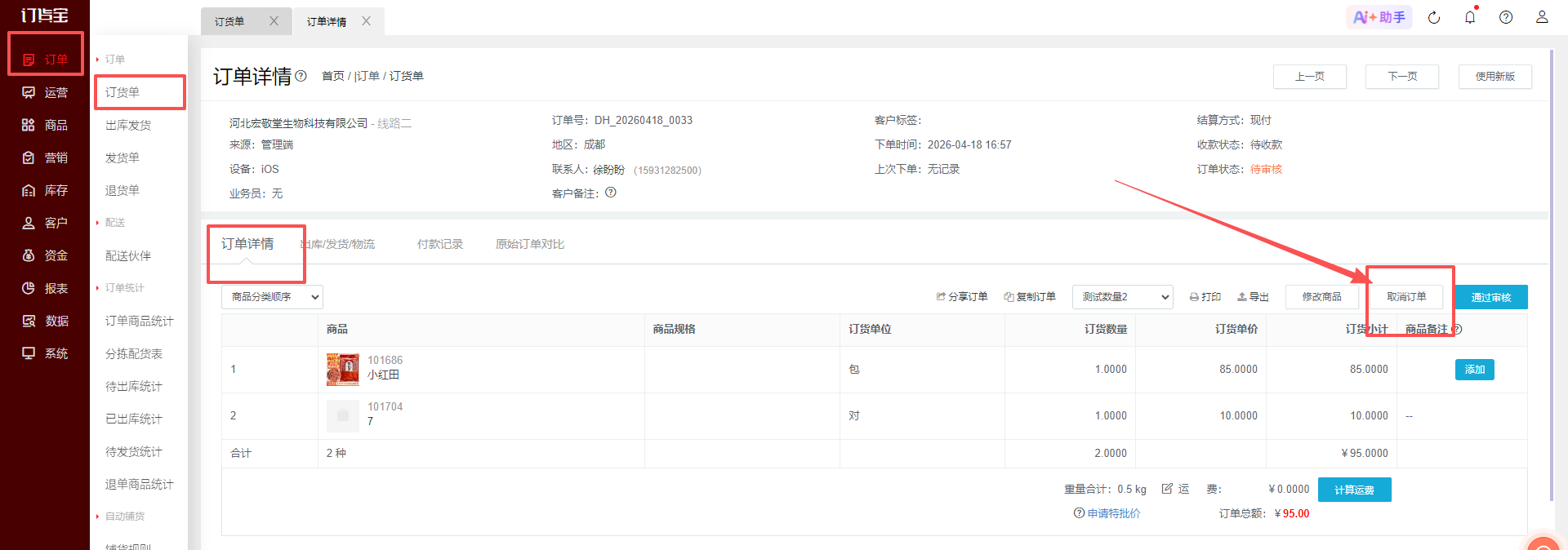
Task: Switch to the 订货单 page tab
Action: click(x=229, y=21)
